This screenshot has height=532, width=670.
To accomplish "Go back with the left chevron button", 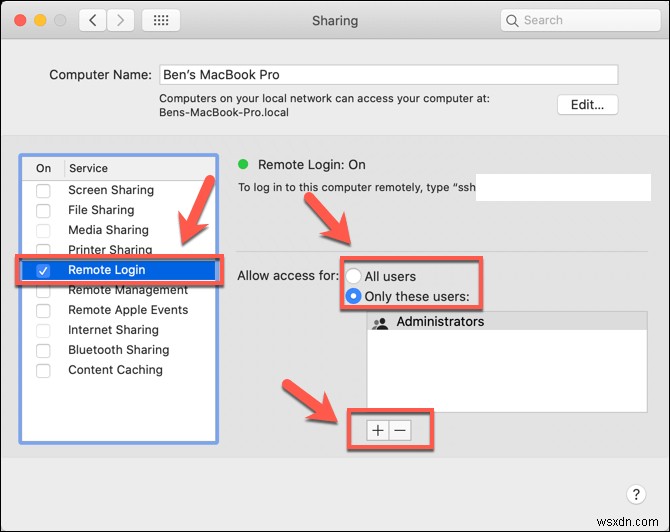I will [x=92, y=20].
